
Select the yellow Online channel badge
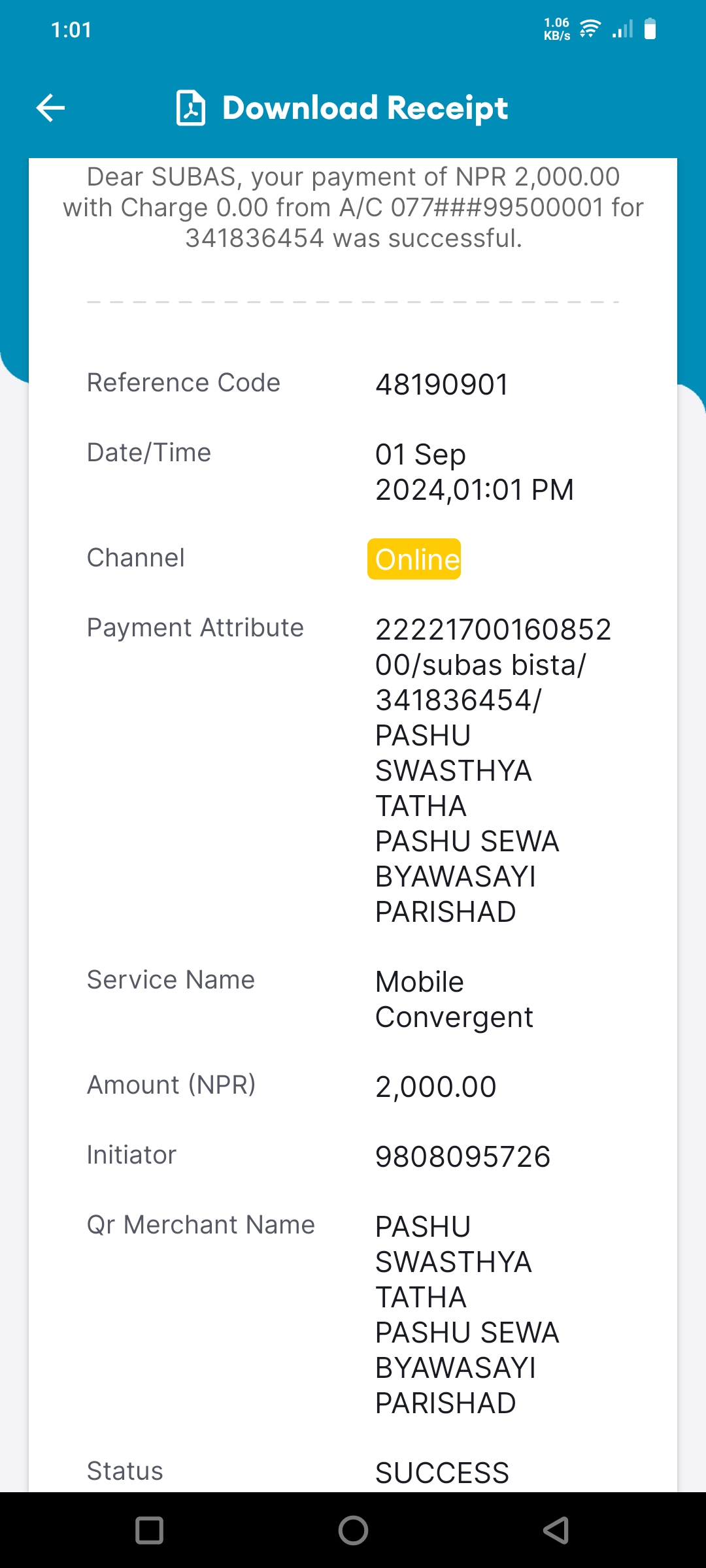(x=414, y=559)
